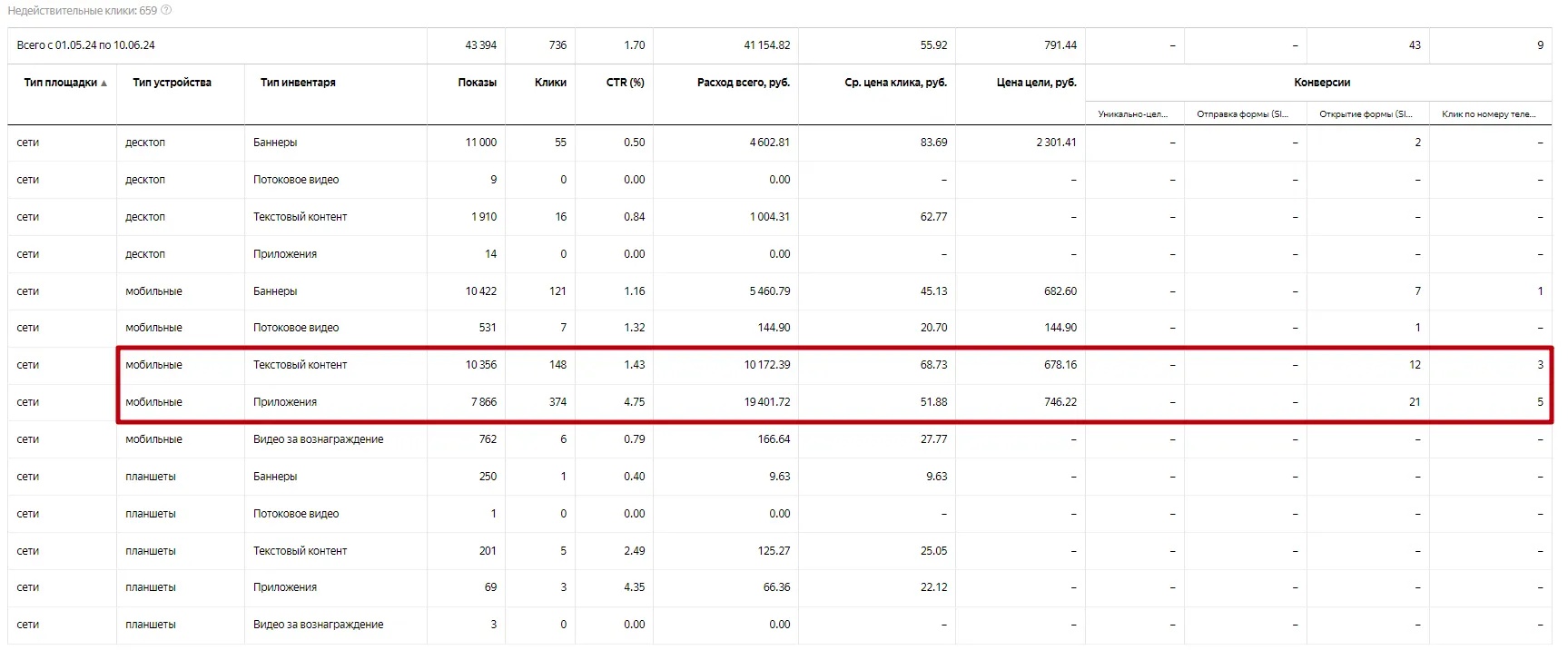This screenshot has width=1568, height=660.
Task: Click Баннеры cell in the десктоп row
Action: point(275,143)
